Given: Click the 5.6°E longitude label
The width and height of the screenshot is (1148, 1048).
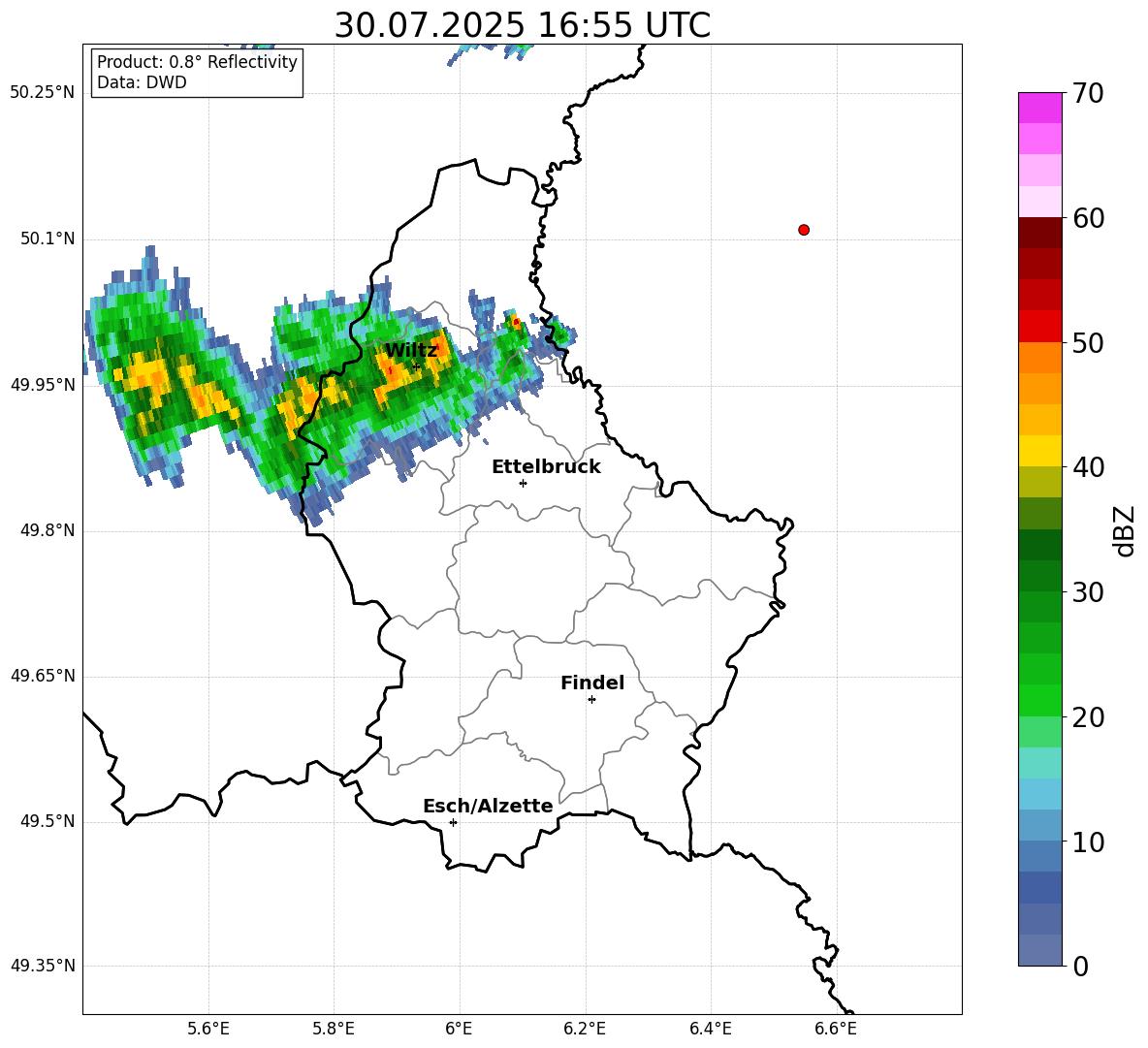Looking at the screenshot, I should [208, 1029].
